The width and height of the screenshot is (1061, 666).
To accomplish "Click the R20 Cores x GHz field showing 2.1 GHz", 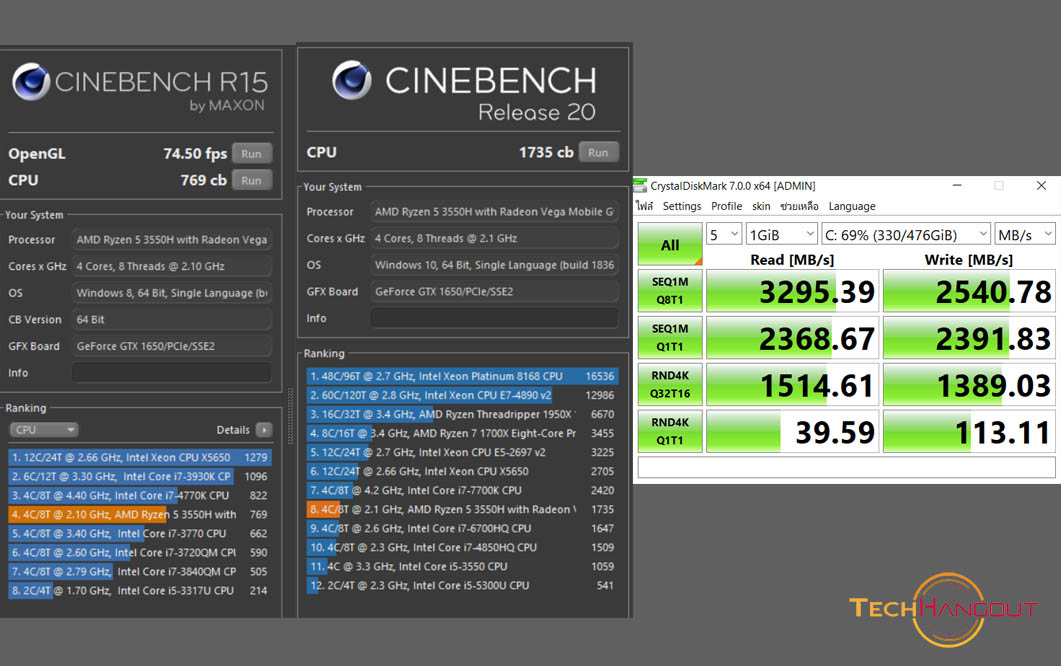I will pyautogui.click(x=495, y=238).
